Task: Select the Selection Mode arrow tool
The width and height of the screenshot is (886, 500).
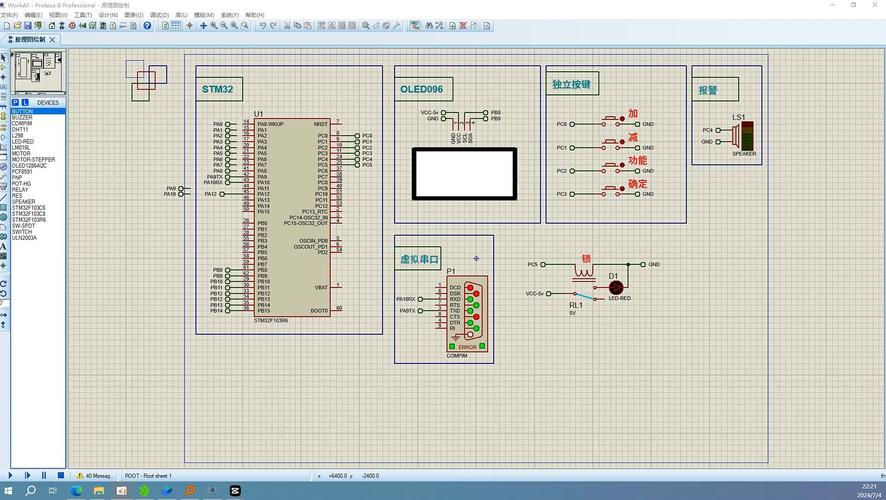Action: [3, 58]
